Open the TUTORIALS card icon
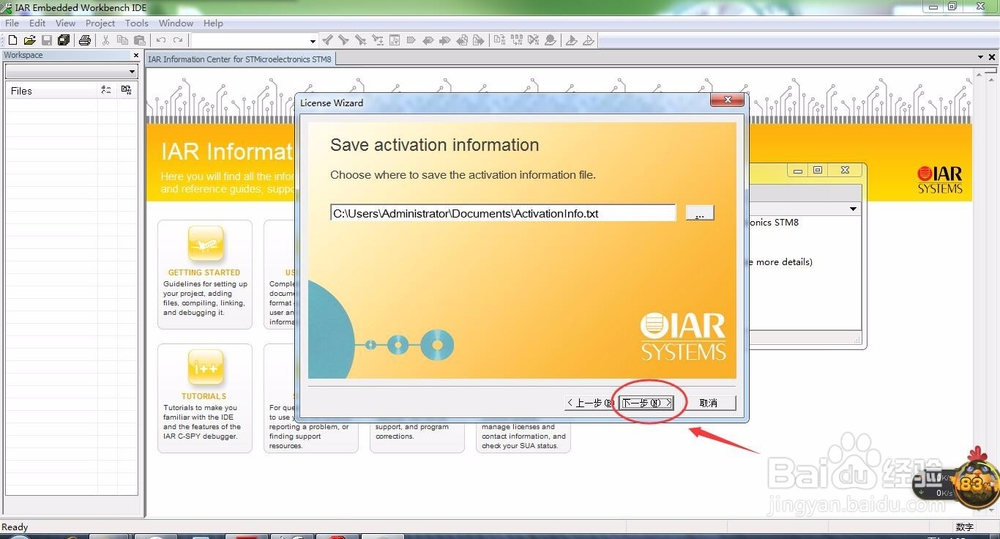 tap(205, 367)
